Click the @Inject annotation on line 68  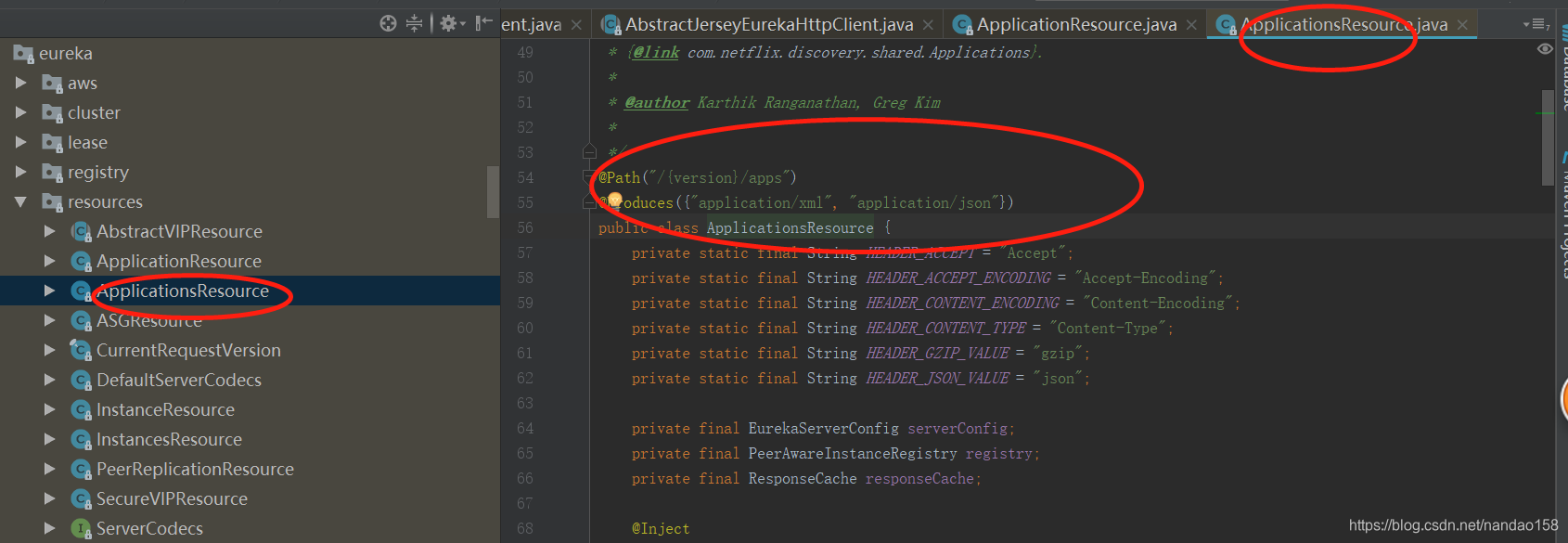[661, 529]
